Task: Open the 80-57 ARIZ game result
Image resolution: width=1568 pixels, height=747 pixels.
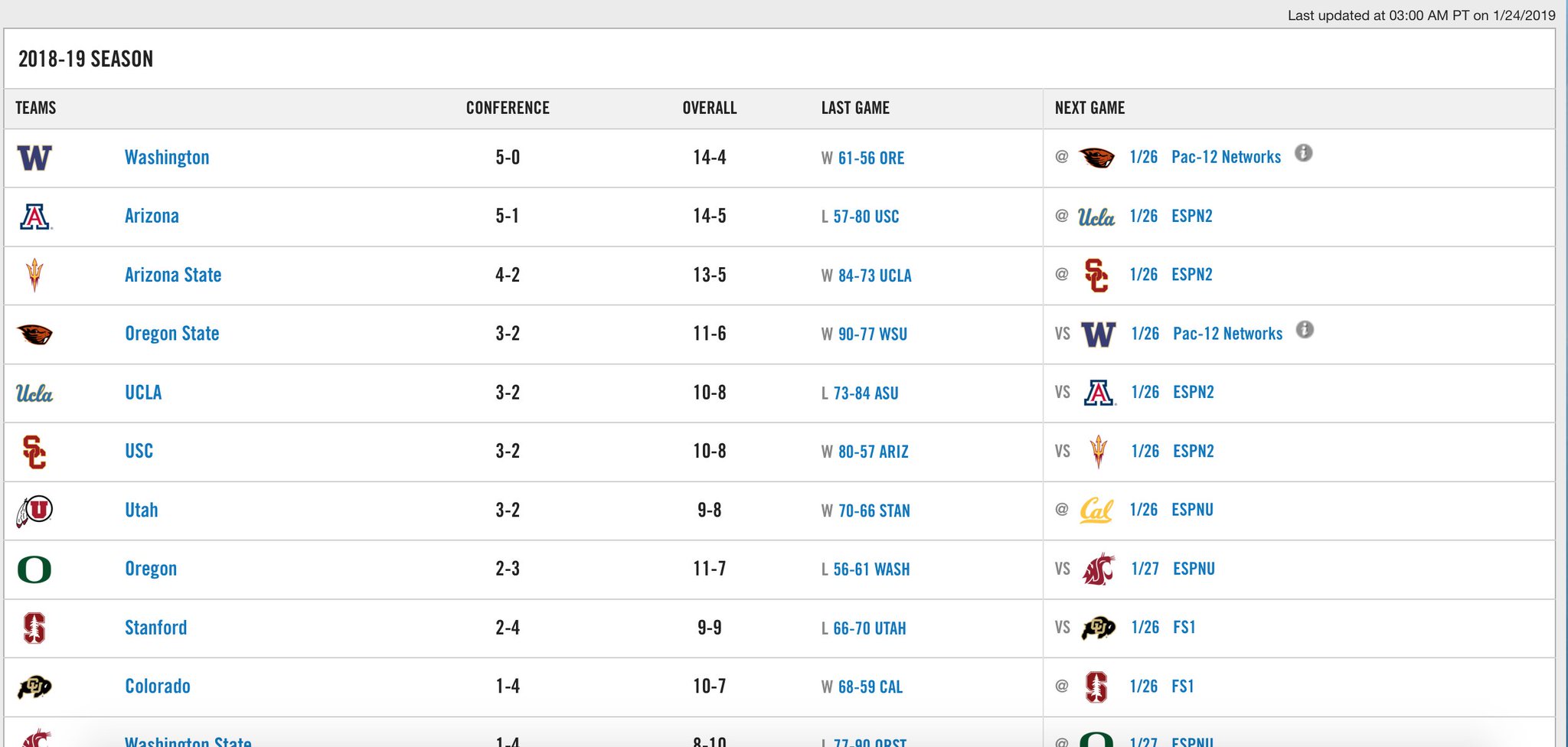Action: point(874,452)
